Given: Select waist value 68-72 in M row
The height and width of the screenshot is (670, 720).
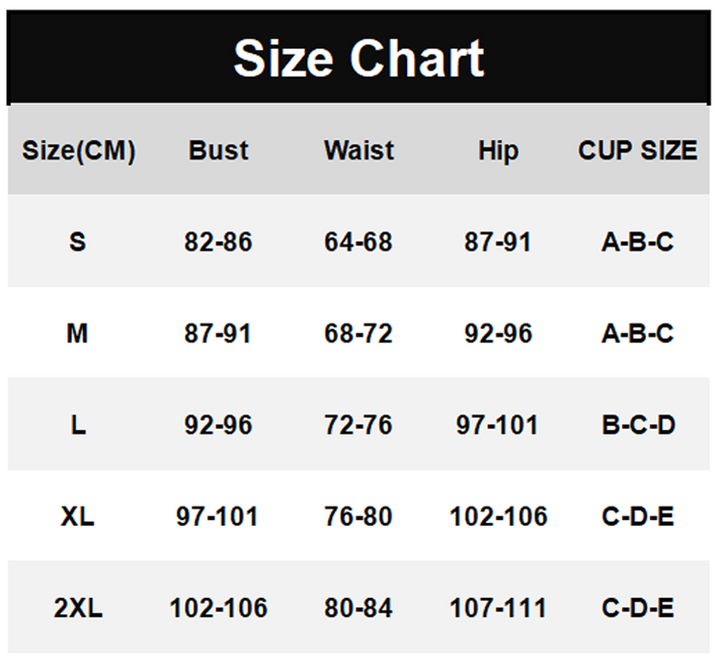Looking at the screenshot, I should (358, 333).
